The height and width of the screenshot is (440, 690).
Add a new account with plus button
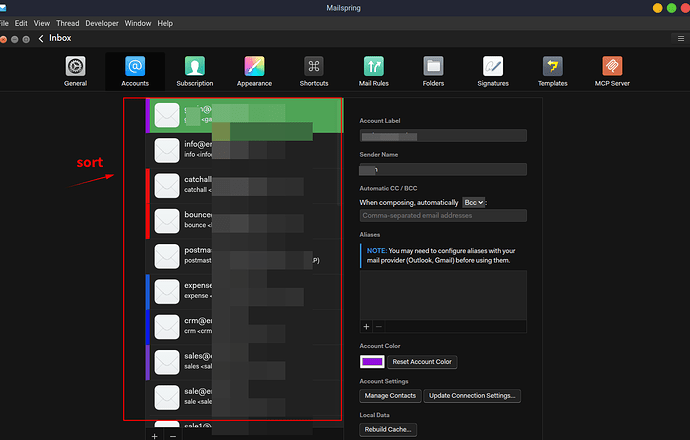[154, 436]
